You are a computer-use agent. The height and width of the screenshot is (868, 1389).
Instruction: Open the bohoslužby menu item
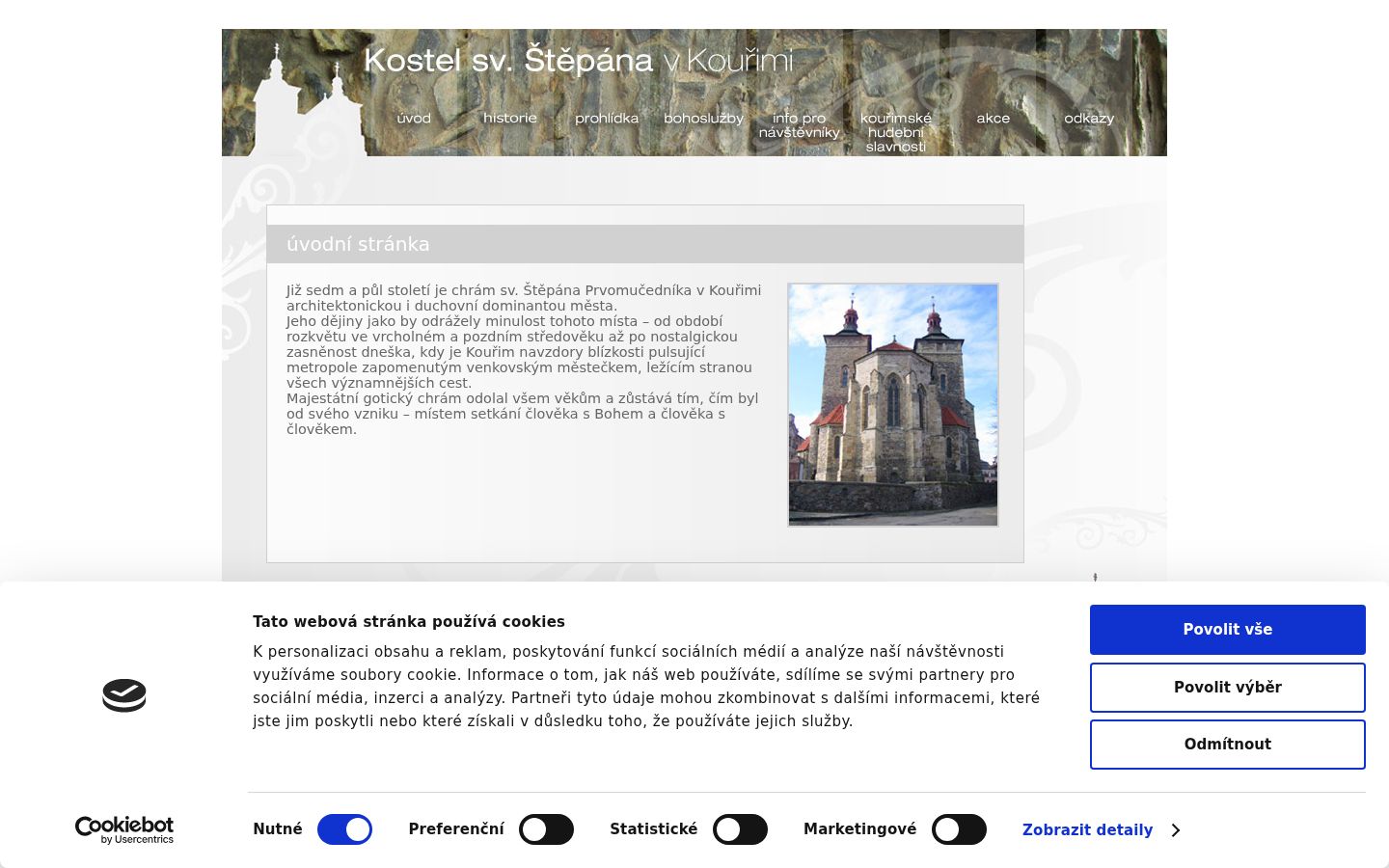coord(703,118)
